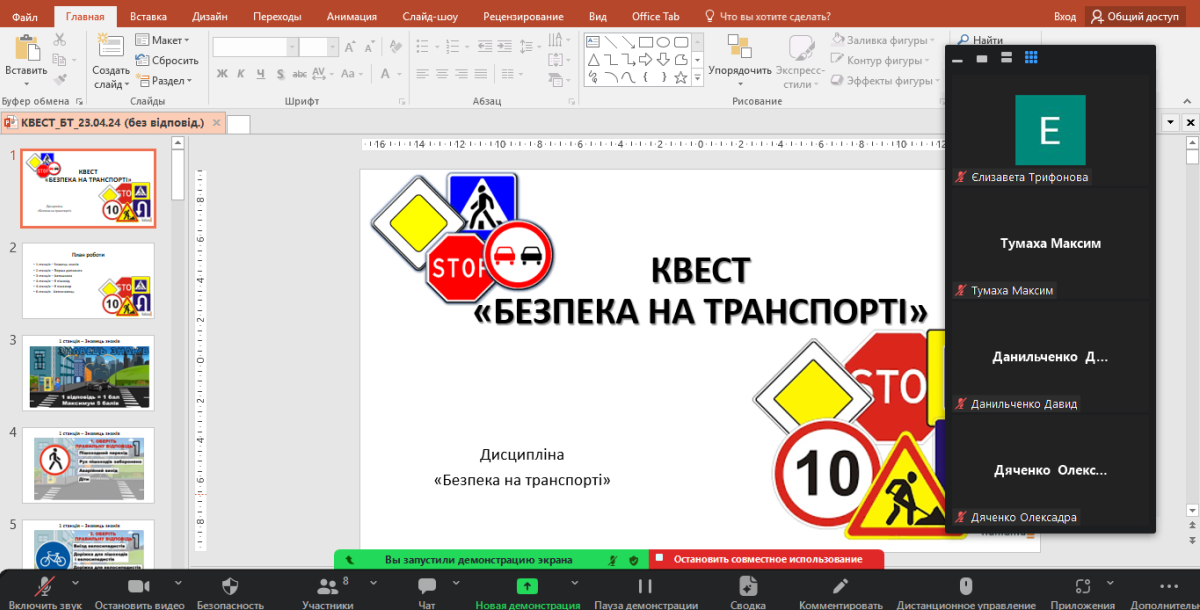The image size is (1200, 610).
Task: Switch to the Анимация ribbon tab
Action: [x=351, y=16]
